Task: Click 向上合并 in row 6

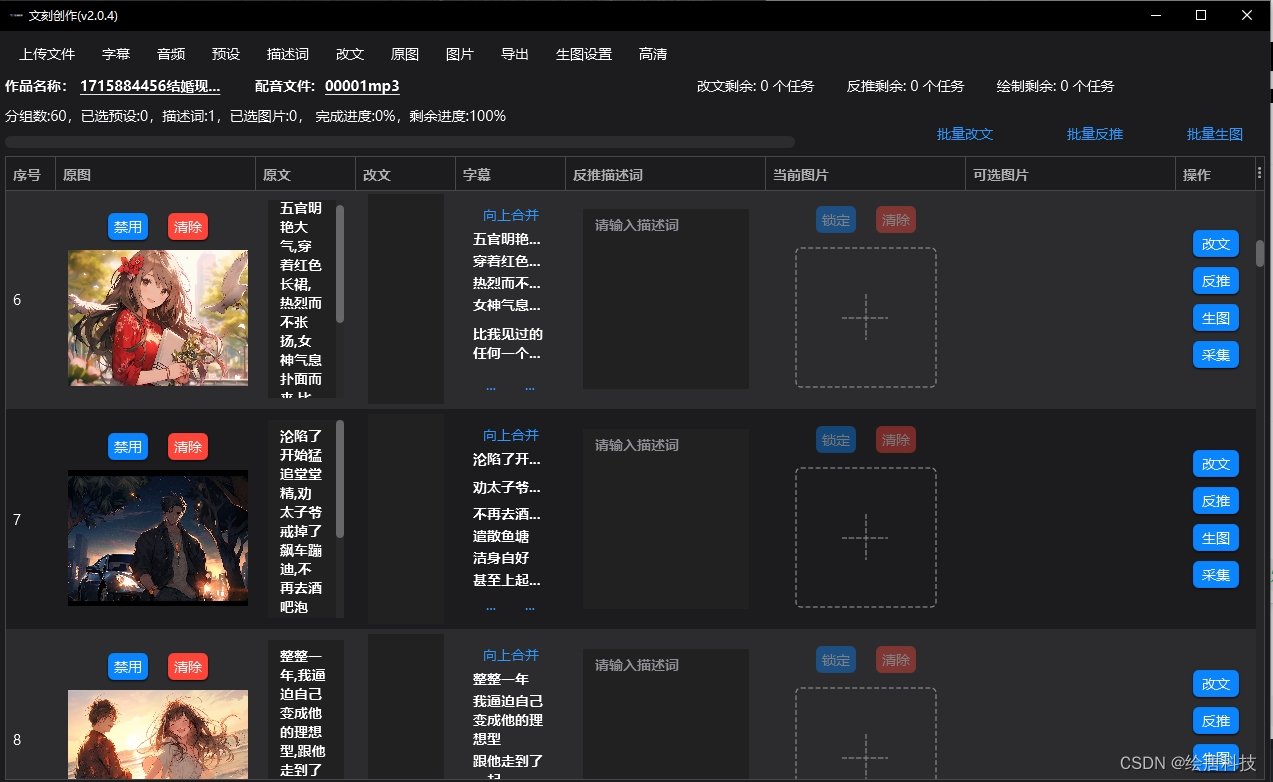Action: (x=511, y=215)
